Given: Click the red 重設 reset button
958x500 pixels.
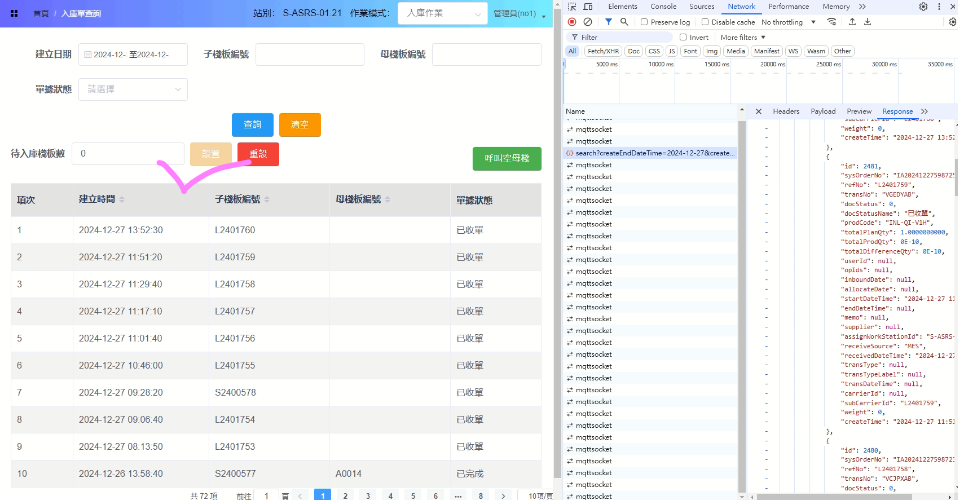Looking at the screenshot, I should [258, 154].
